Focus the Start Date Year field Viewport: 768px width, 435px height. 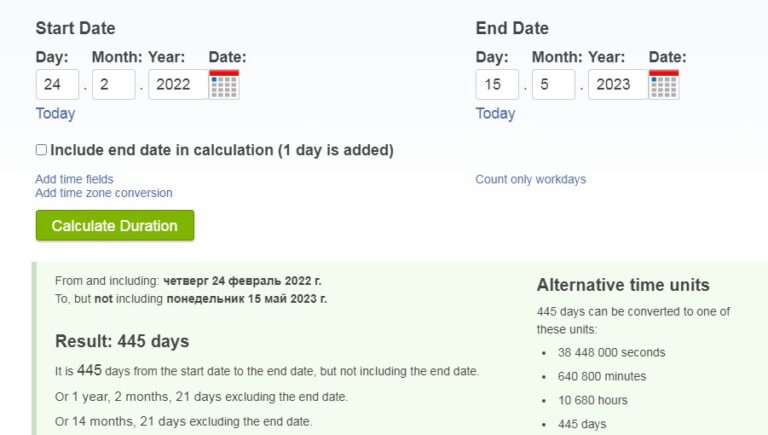tap(178, 84)
